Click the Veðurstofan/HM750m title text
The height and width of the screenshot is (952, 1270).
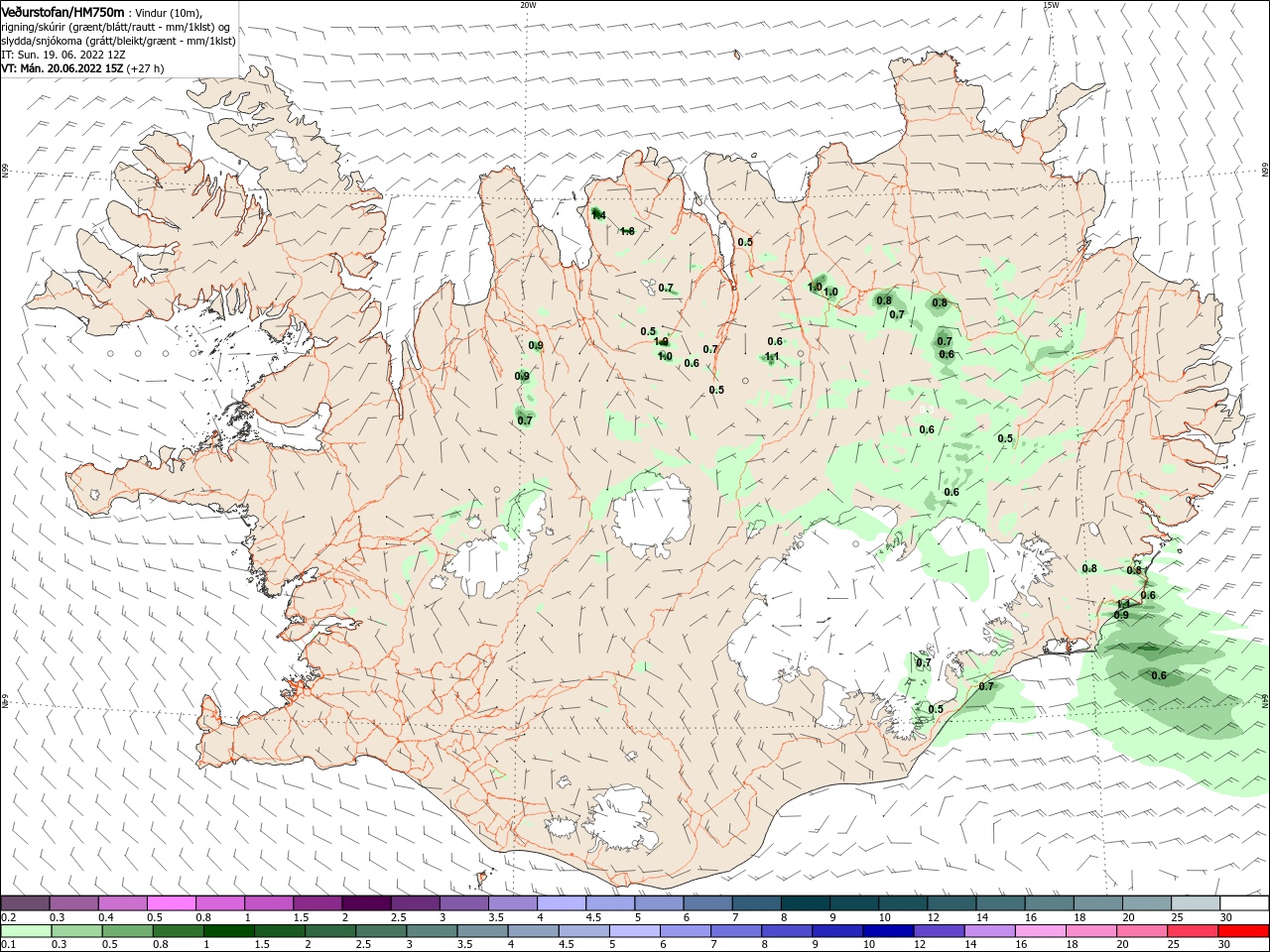[x=63, y=11]
